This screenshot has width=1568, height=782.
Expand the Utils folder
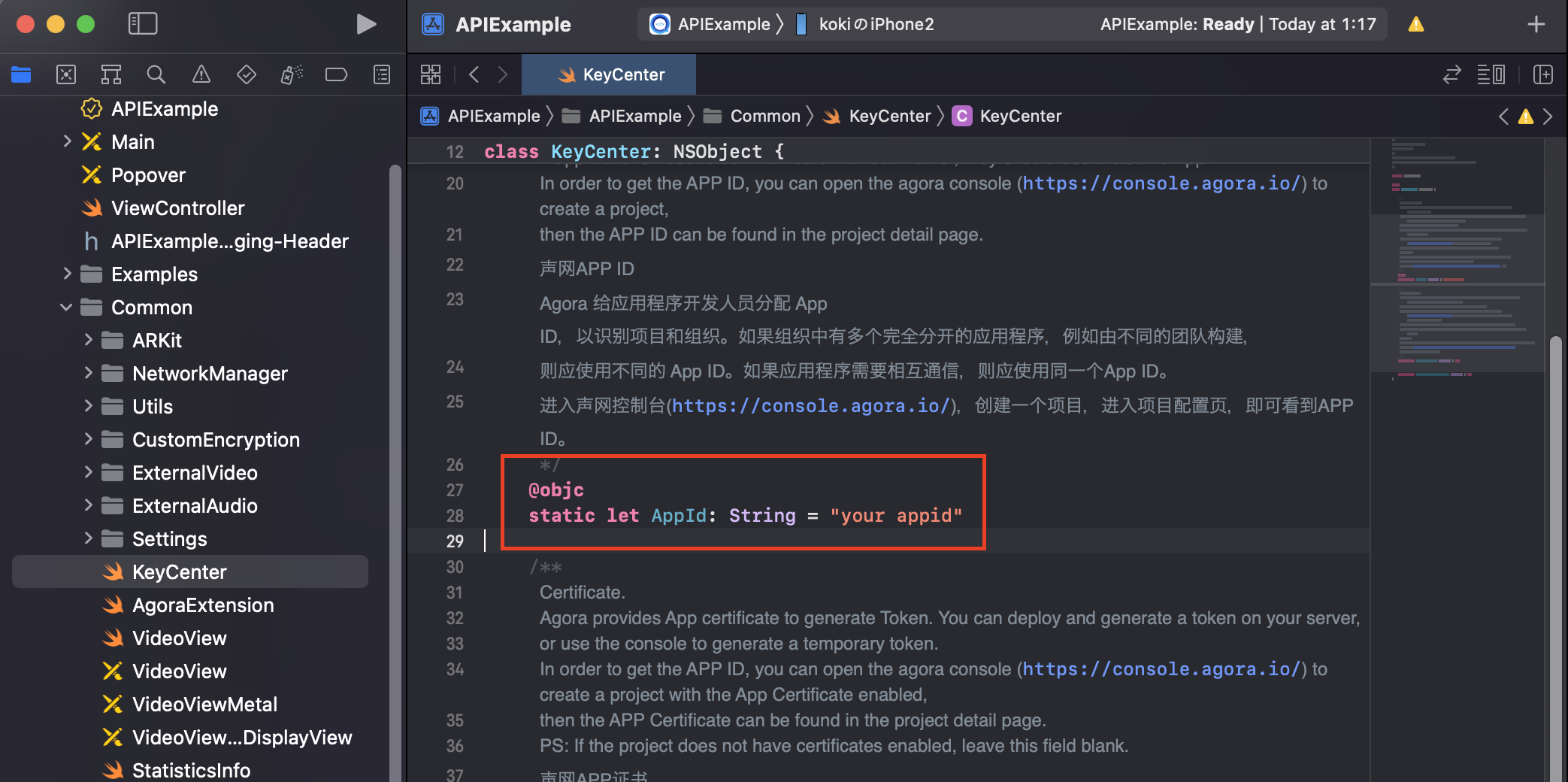click(x=88, y=406)
